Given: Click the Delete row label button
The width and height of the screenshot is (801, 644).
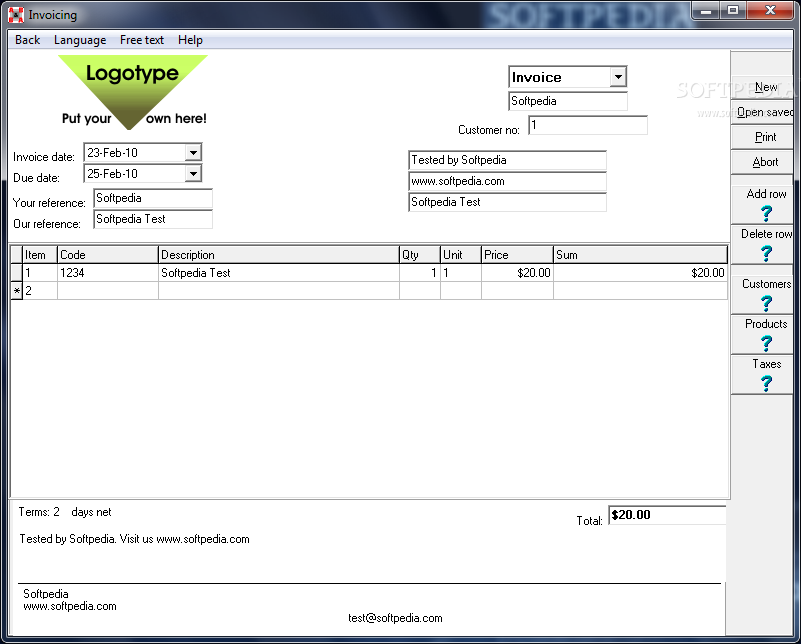Looking at the screenshot, I should [x=766, y=233].
